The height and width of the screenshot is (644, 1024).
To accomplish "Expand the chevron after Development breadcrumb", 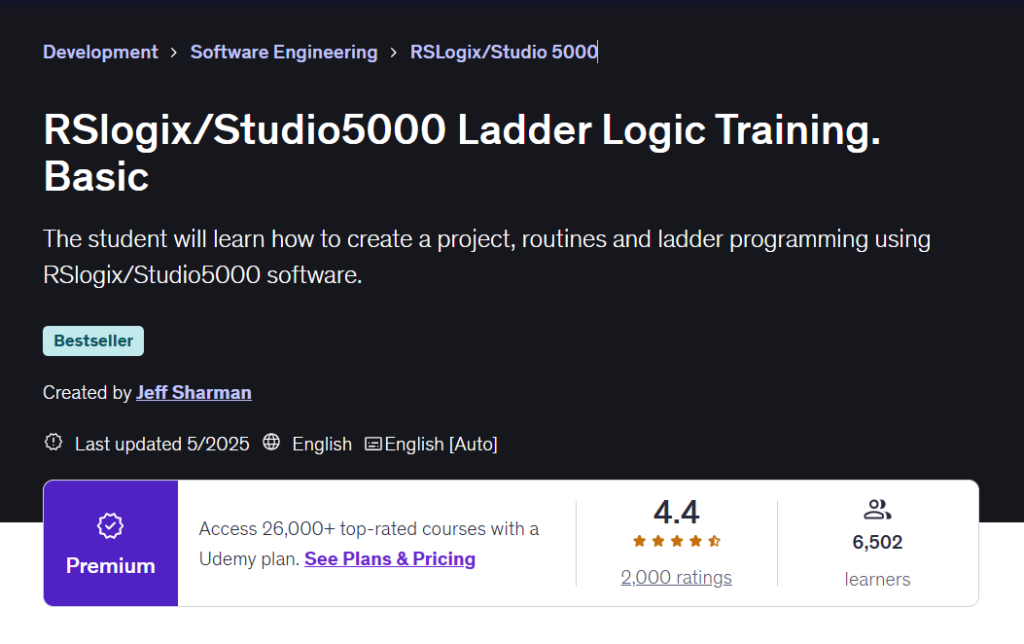I will coord(173,52).
